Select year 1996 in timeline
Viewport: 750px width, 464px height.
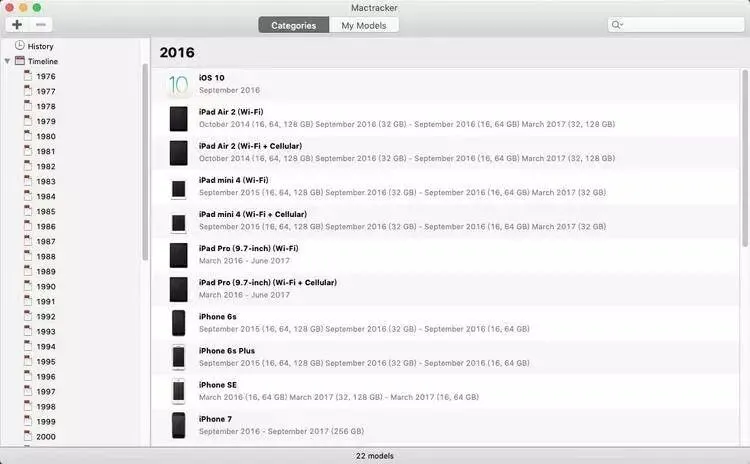click(x=46, y=377)
